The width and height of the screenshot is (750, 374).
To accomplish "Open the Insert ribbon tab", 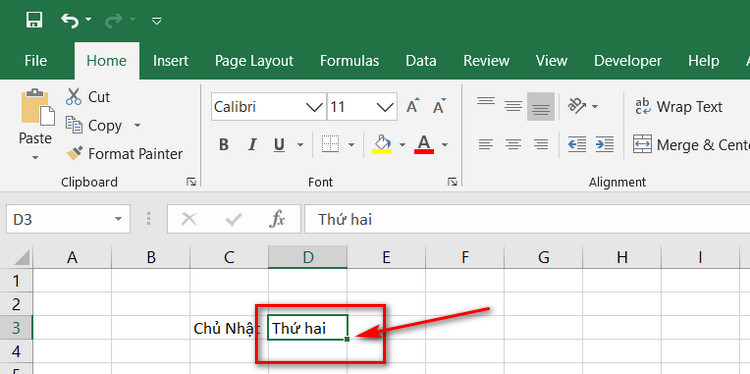I will [171, 61].
